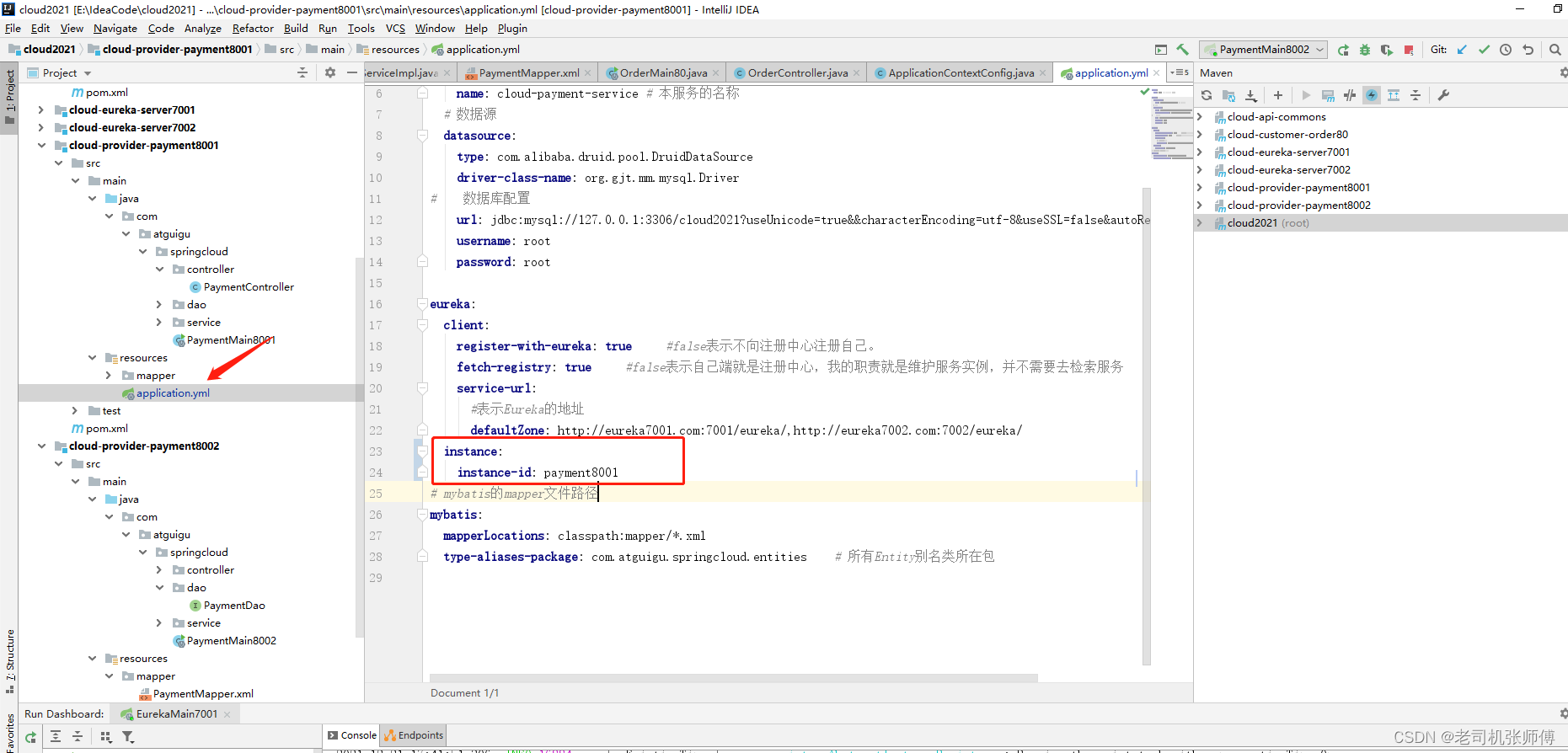This screenshot has width=1568, height=753.
Task: Rerun PaymentMain8002 with the green rerun icon
Action: [1343, 50]
